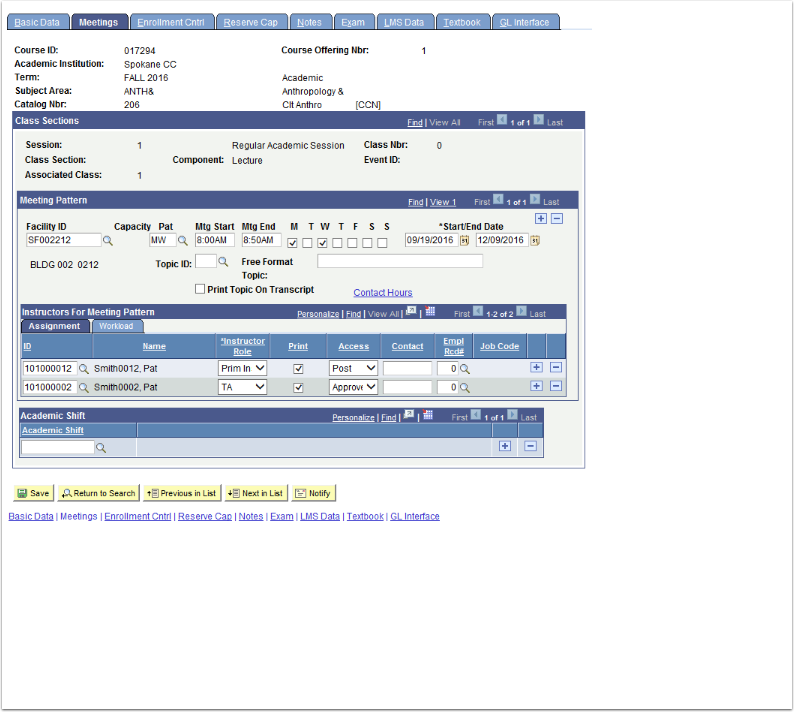Open the Exam tab
The image size is (794, 712).
pos(353,22)
